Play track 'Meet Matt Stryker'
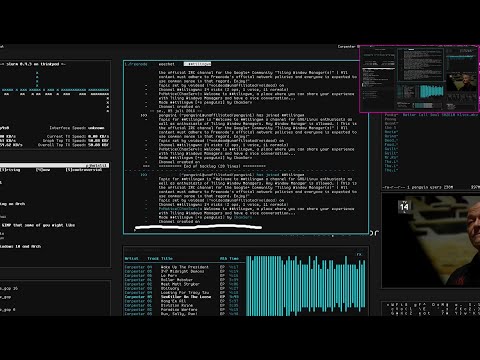This screenshot has height=360, width=480. tap(181, 284)
